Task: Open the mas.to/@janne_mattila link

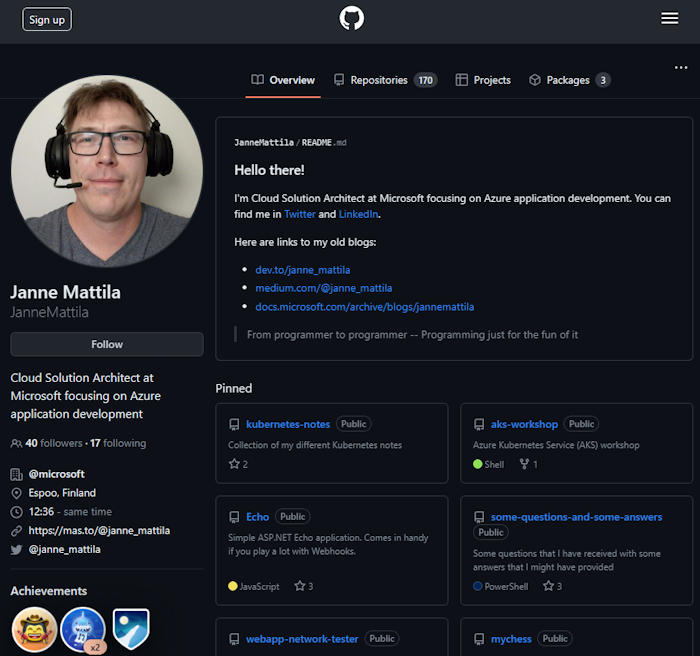Action: click(x=99, y=531)
